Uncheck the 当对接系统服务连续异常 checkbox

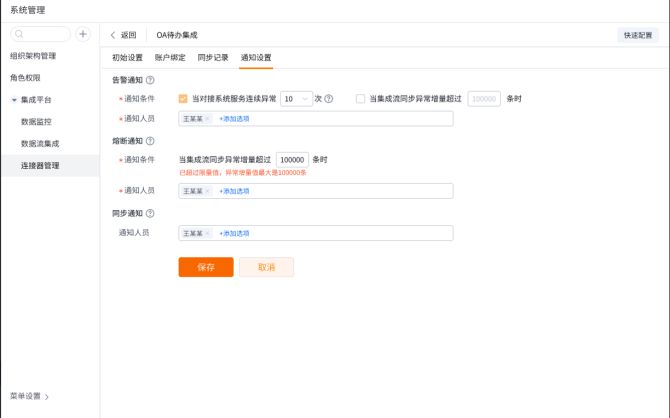[x=183, y=99]
